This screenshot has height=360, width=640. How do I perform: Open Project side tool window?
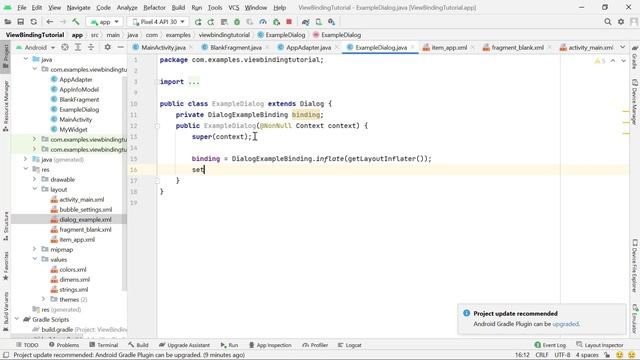[x=6, y=57]
